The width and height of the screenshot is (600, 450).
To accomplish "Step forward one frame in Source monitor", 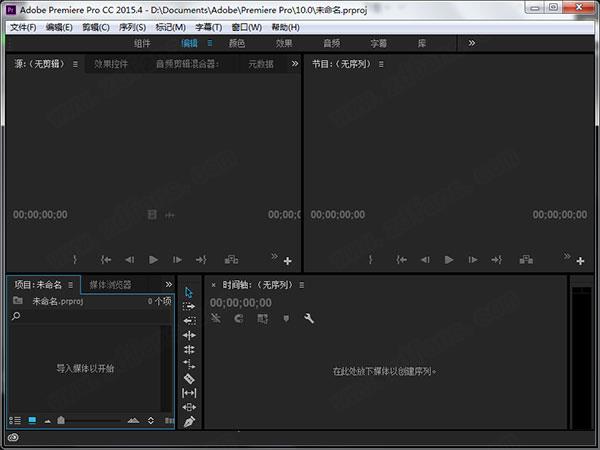I will [x=177, y=260].
